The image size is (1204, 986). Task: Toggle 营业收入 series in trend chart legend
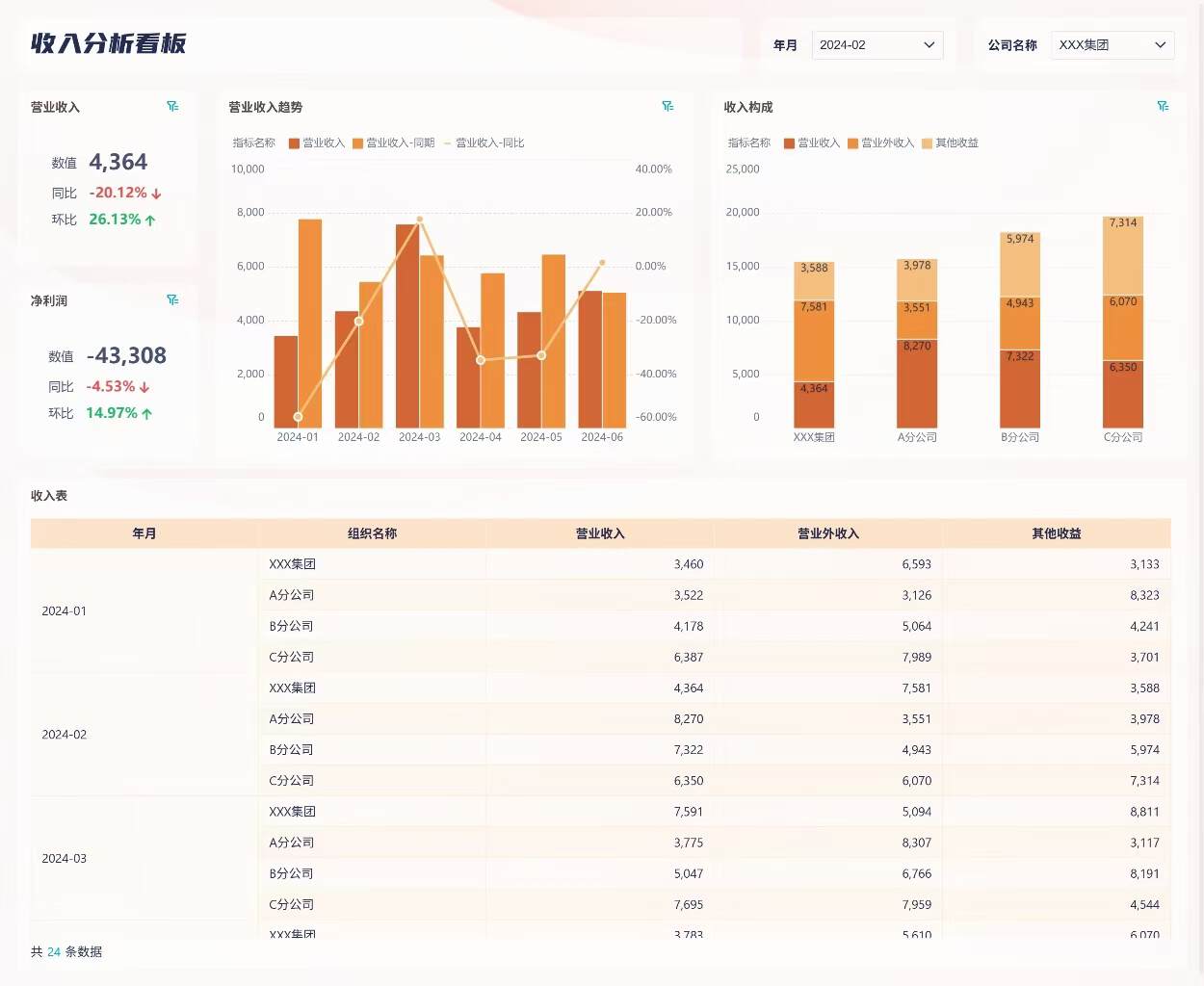[317, 142]
